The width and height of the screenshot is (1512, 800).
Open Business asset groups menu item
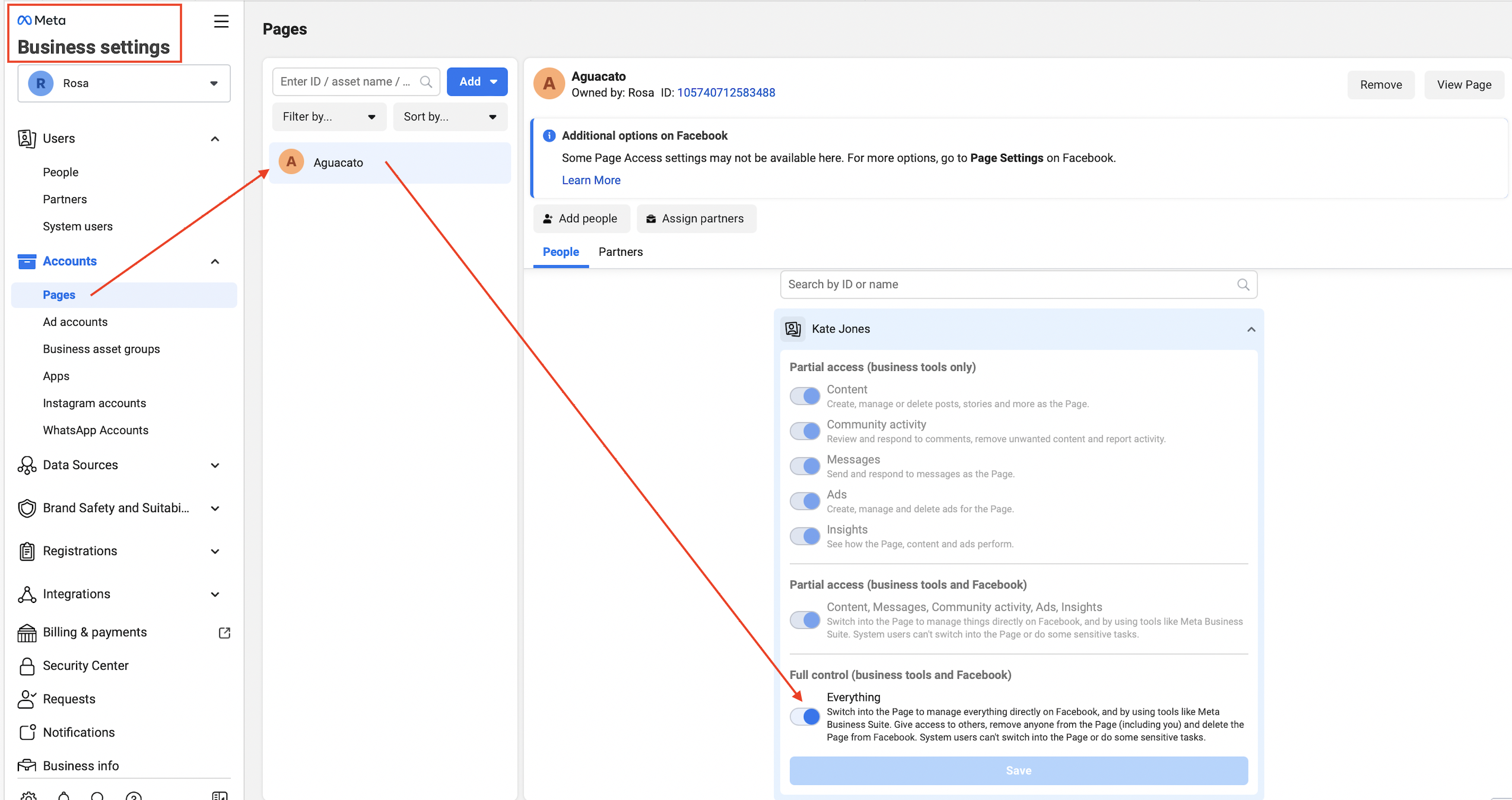101,350
